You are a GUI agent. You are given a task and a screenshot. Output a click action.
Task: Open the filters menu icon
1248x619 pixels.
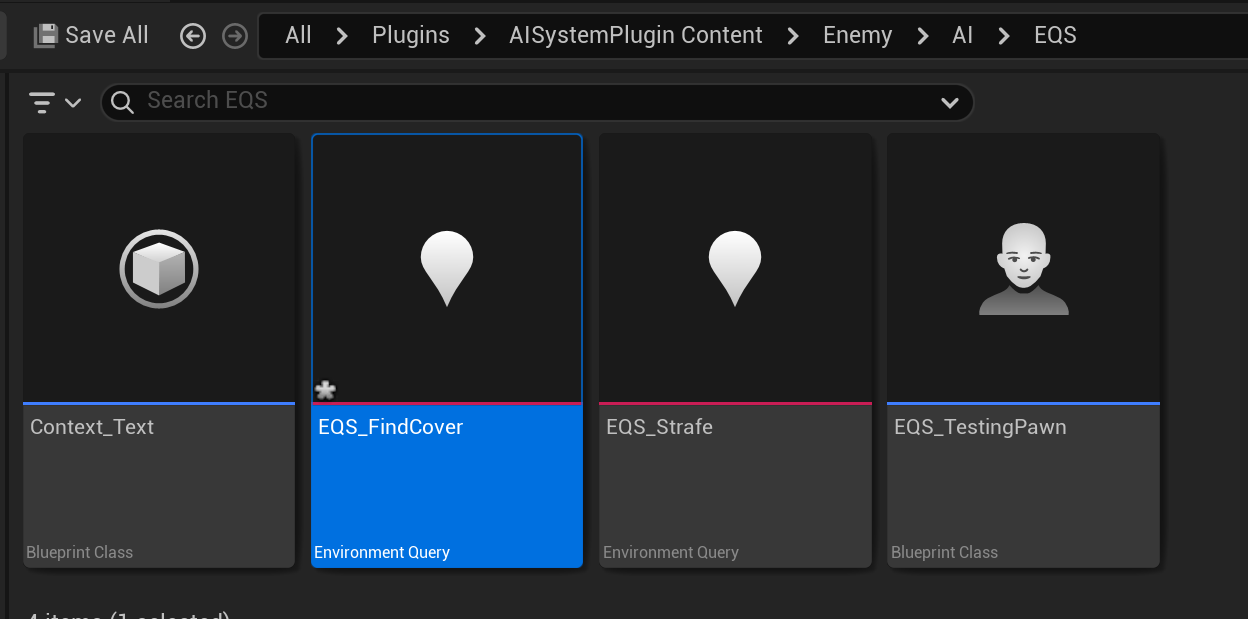tap(54, 102)
